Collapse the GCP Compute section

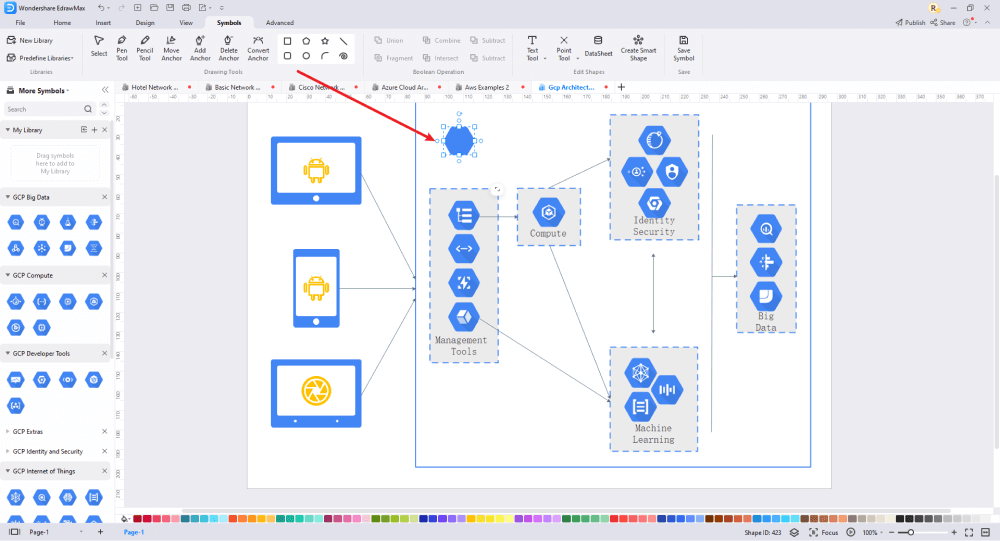click(8, 276)
